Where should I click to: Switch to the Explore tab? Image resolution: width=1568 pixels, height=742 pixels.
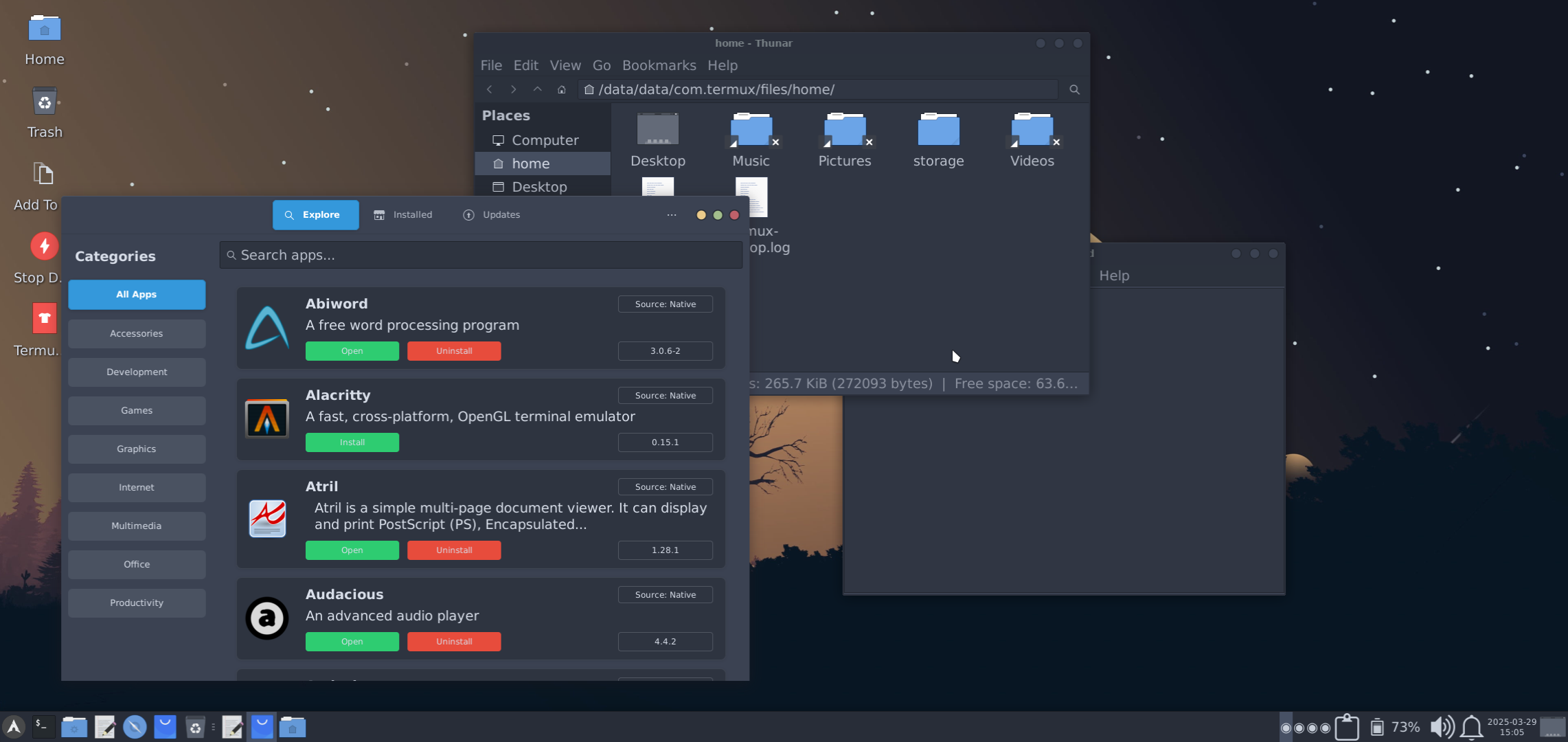tap(315, 215)
